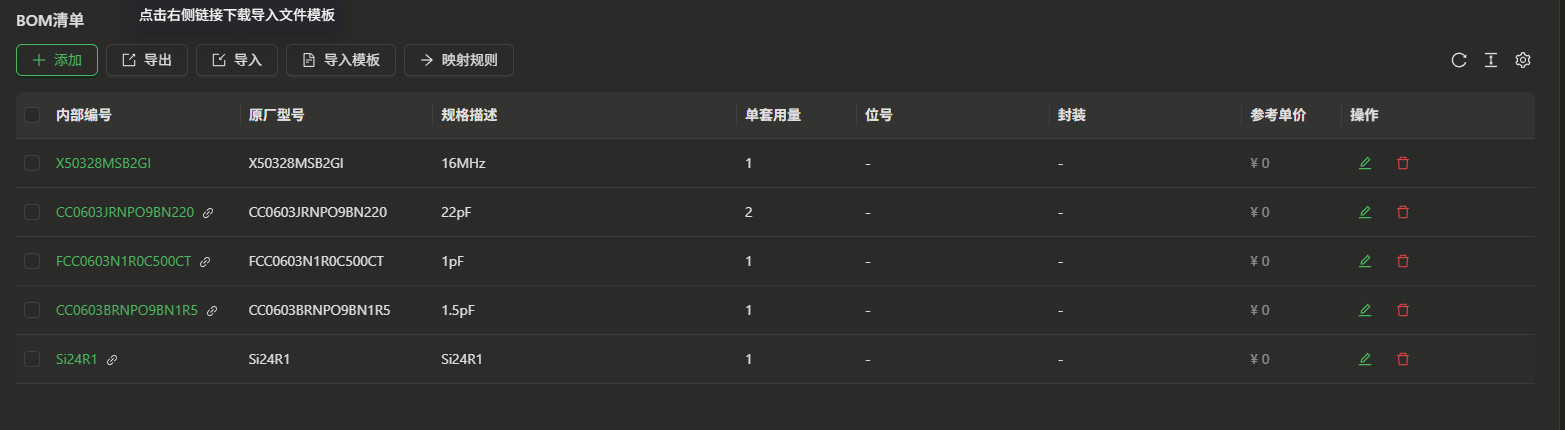Open the column settings gear icon
Image resolution: width=1565 pixels, height=430 pixels.
[x=1523, y=60]
